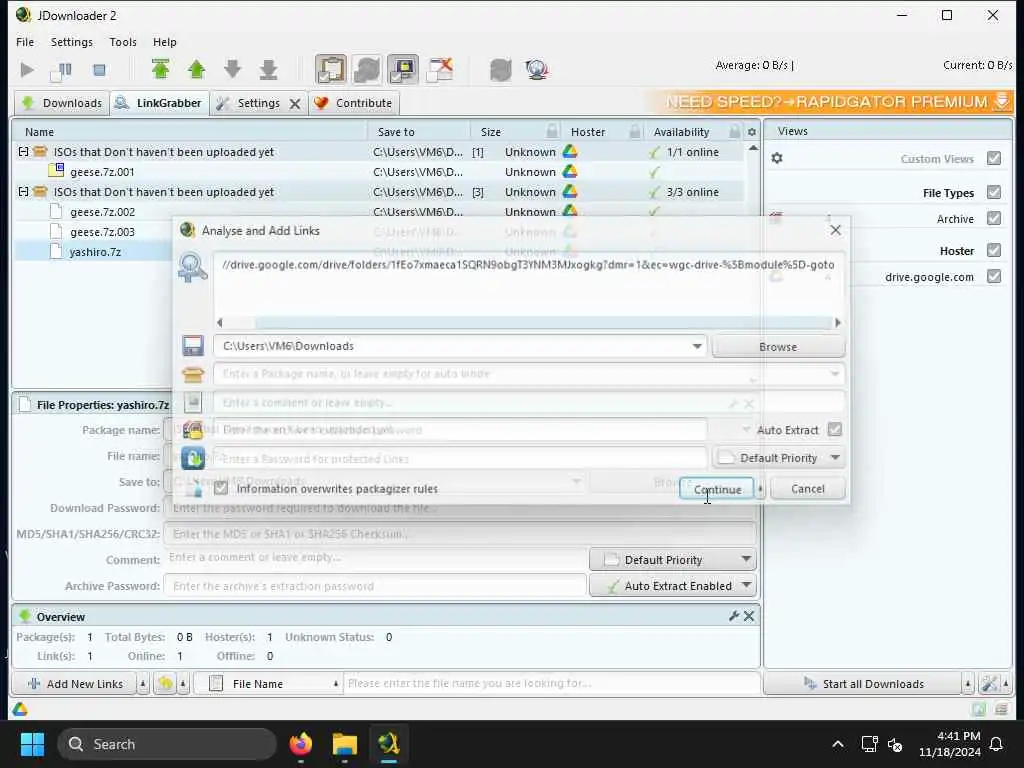This screenshot has width=1024, height=768.
Task: Toggle the Auto Extract checkbox in dialog
Action: [835, 430]
